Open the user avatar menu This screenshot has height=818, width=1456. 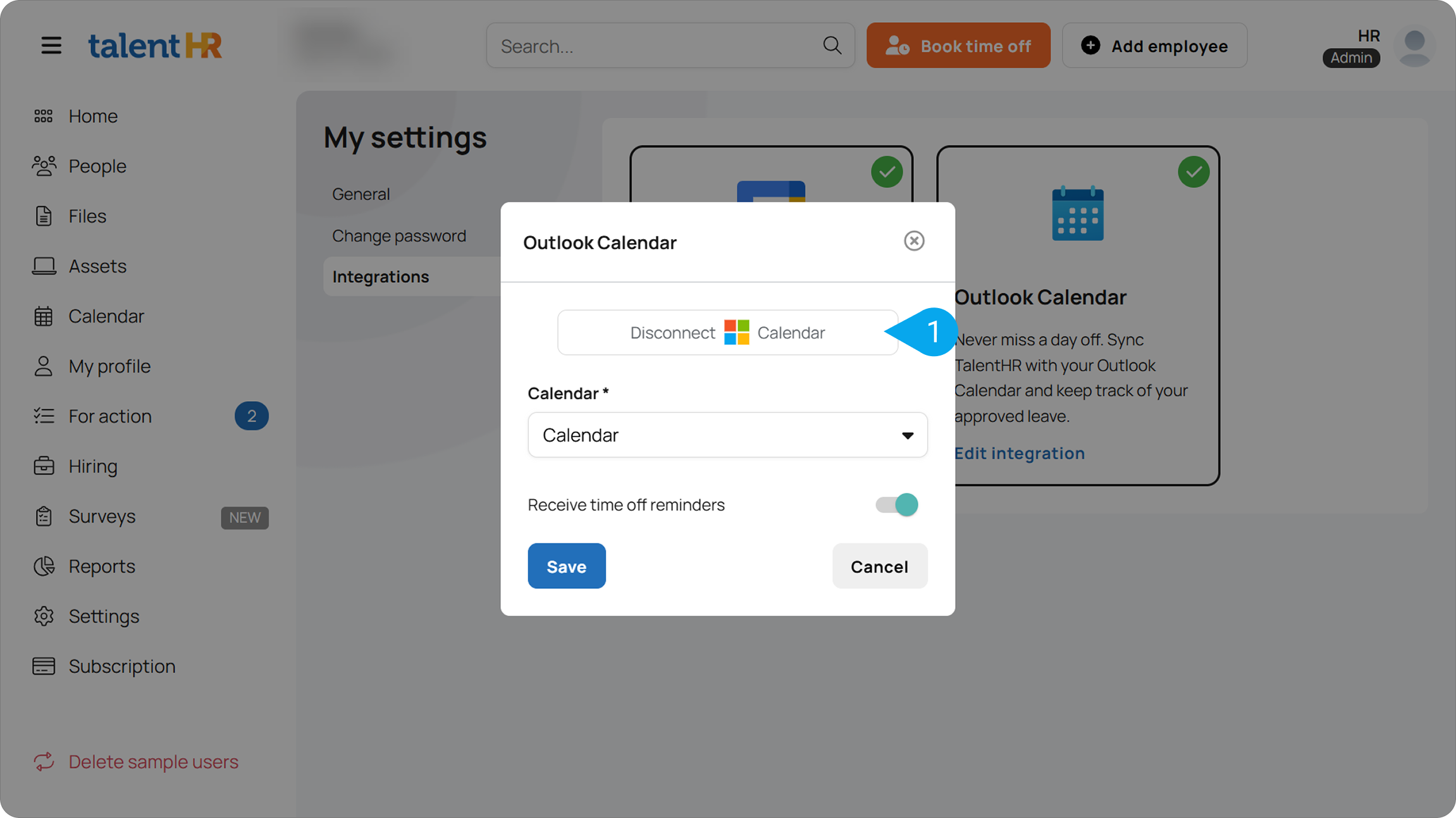[1414, 46]
